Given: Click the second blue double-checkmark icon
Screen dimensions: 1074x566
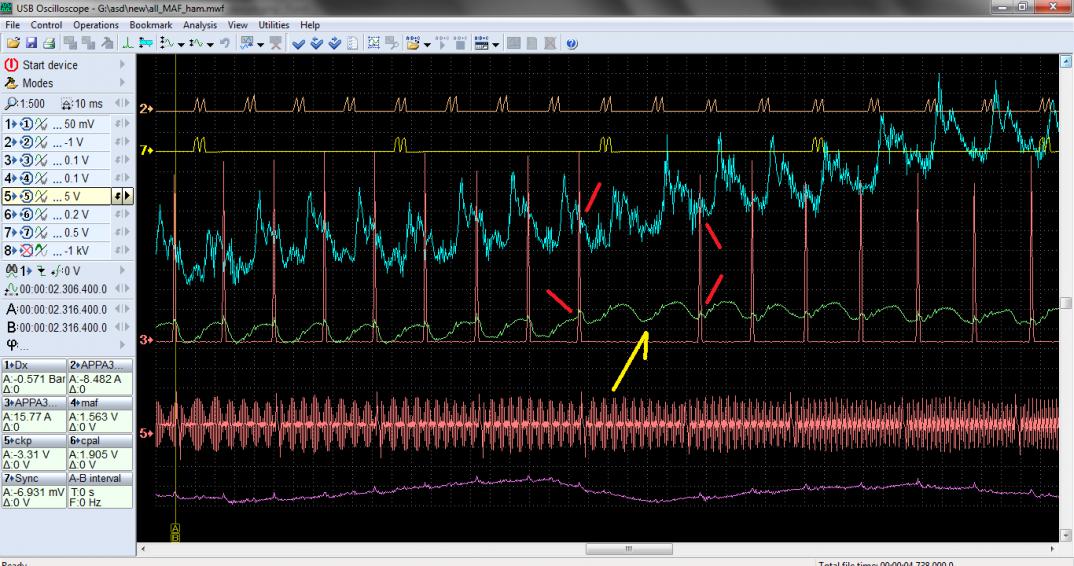Looking at the screenshot, I should pos(316,44).
